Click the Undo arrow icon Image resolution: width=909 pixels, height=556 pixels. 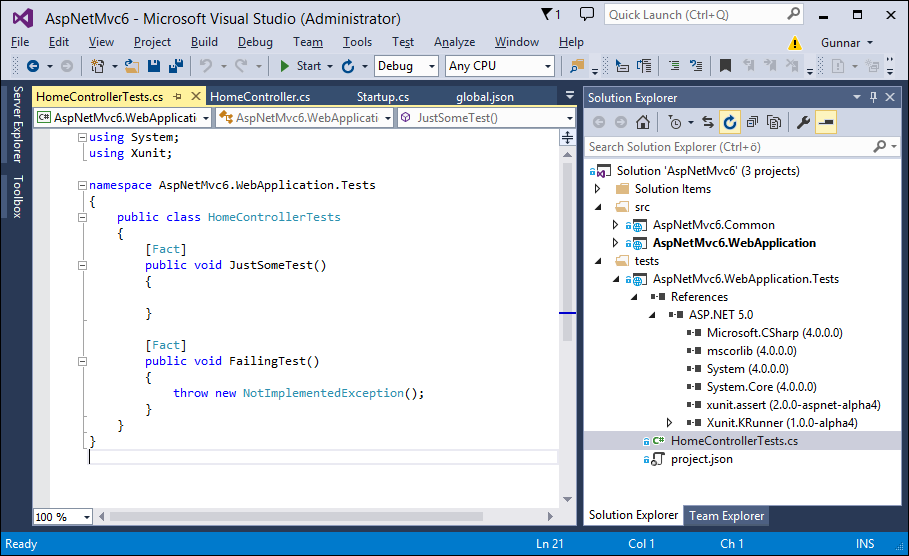click(206, 66)
